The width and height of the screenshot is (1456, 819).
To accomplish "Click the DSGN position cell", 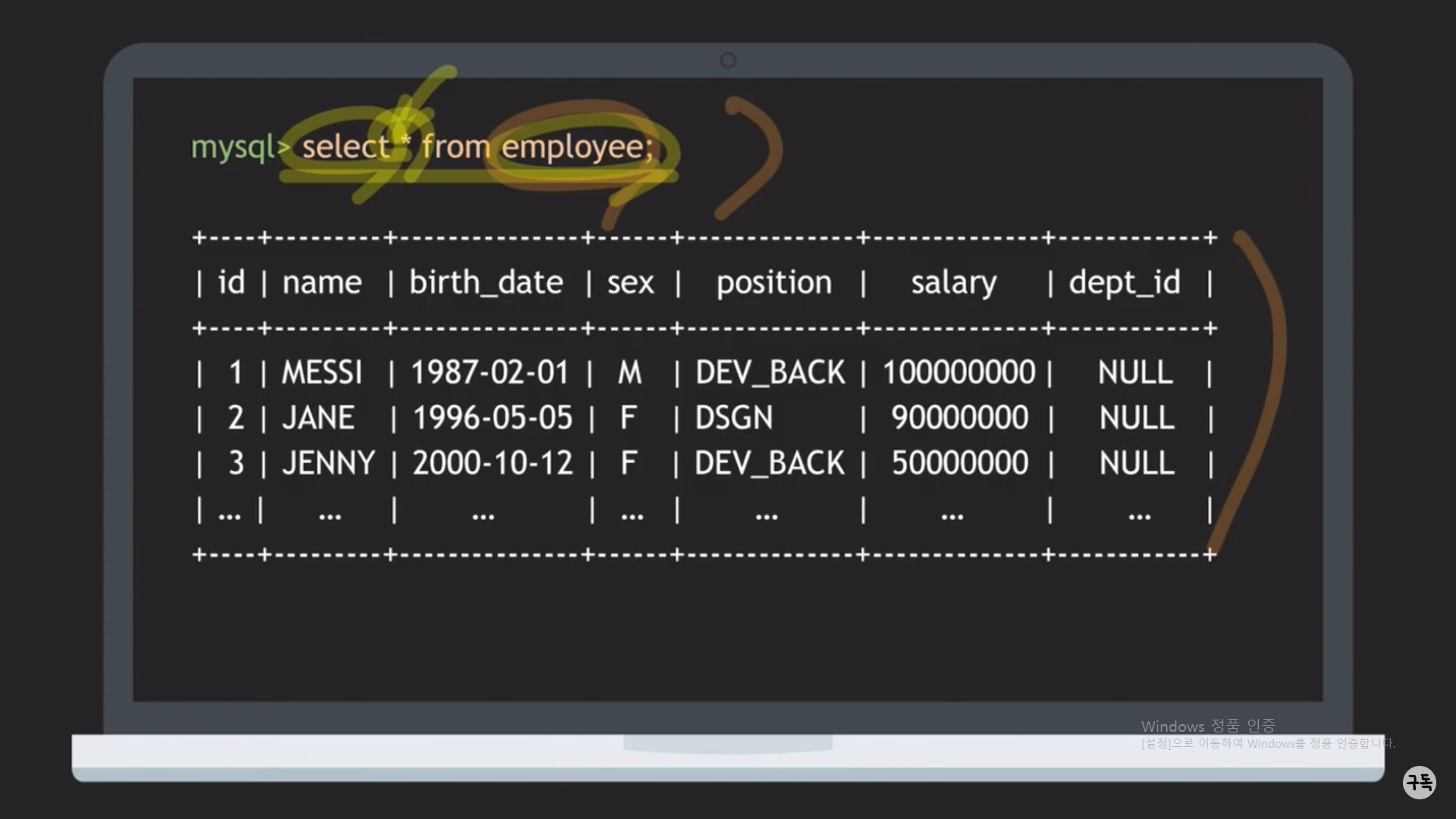I will tap(733, 418).
